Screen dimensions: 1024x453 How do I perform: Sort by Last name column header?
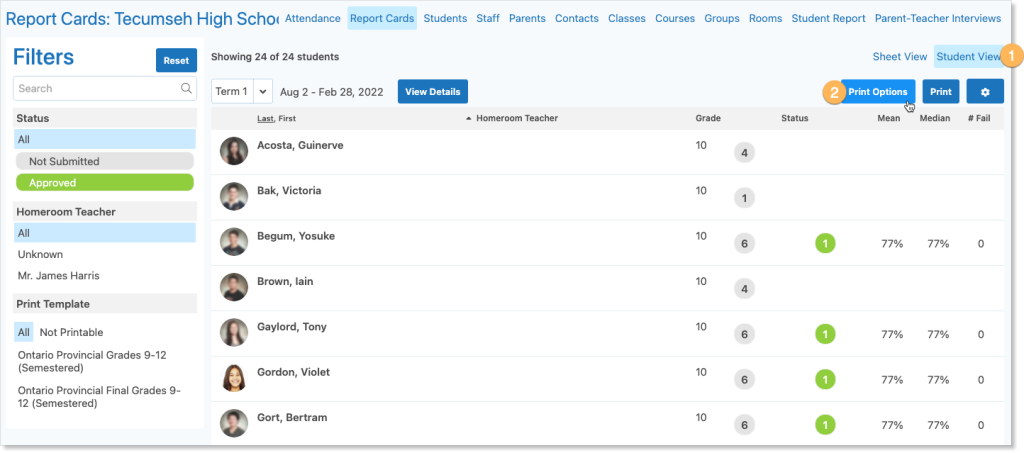coord(265,119)
